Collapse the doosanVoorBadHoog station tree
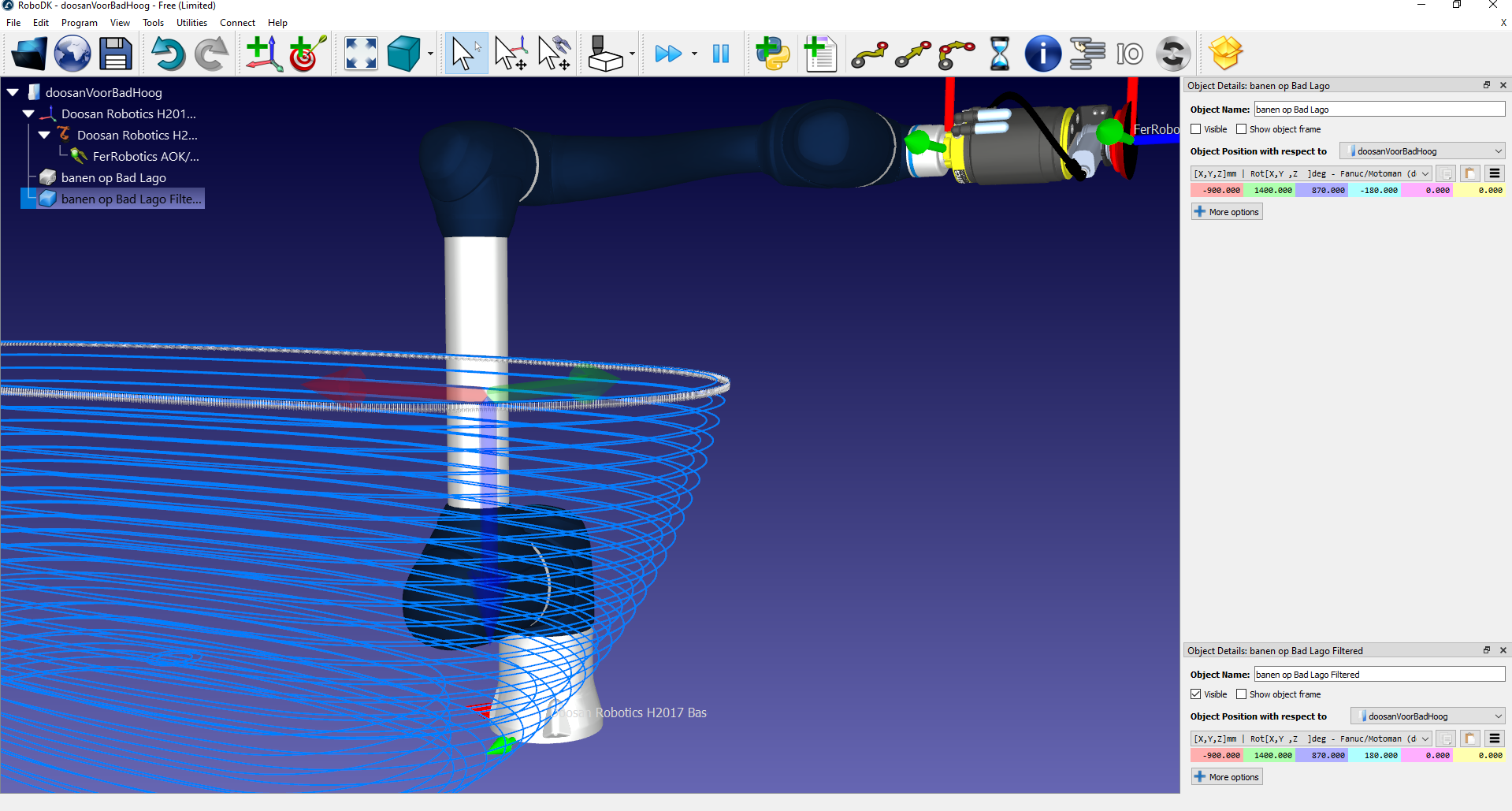 [x=13, y=93]
